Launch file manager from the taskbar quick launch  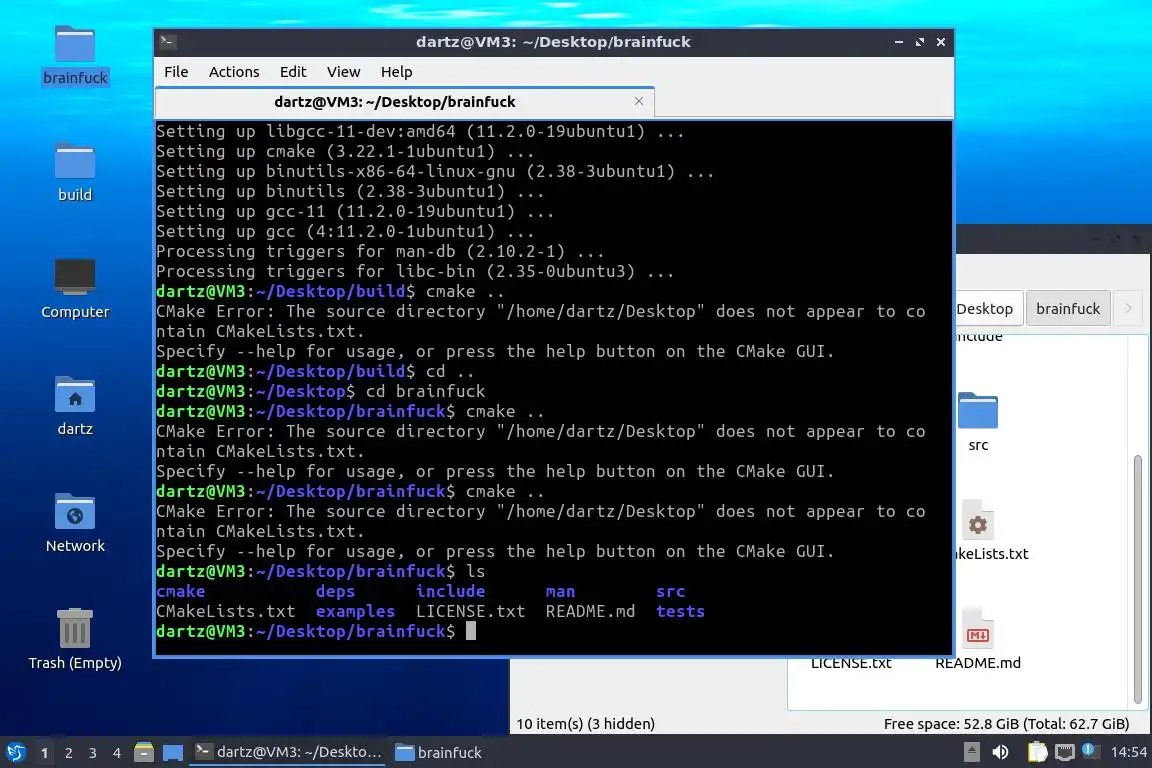click(144, 752)
